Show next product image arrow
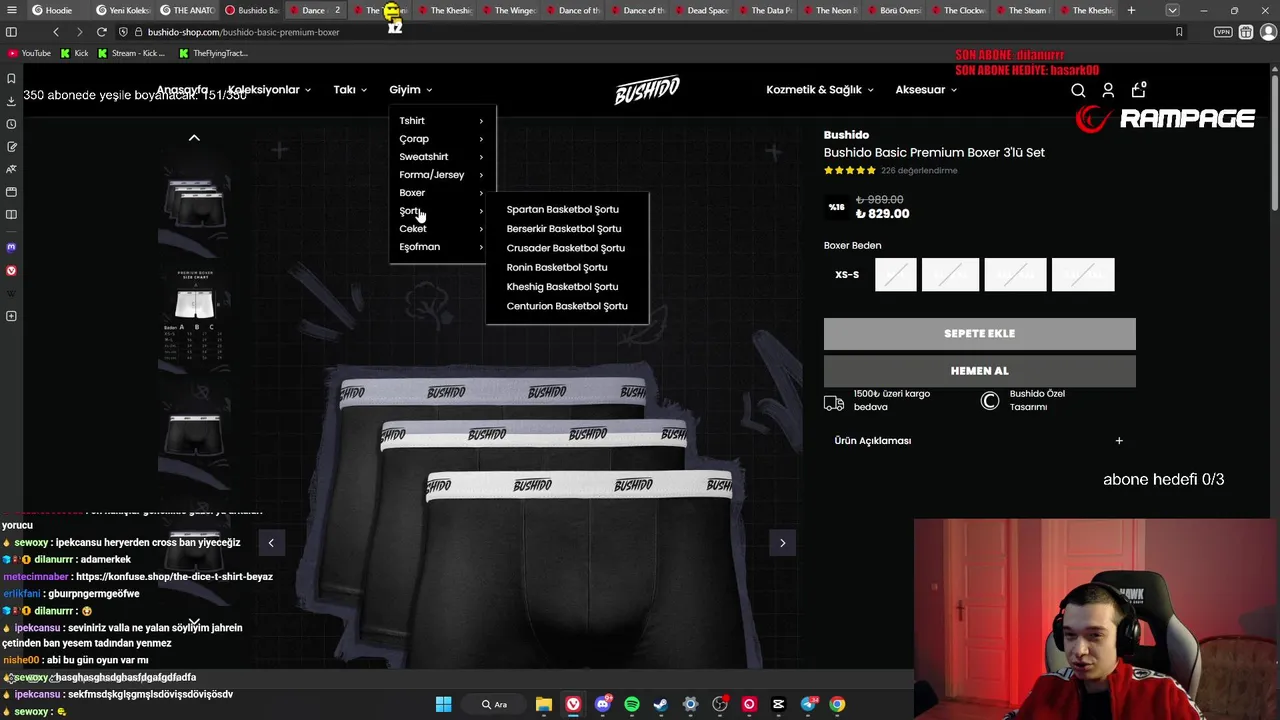The image size is (1280, 720). tap(782, 543)
